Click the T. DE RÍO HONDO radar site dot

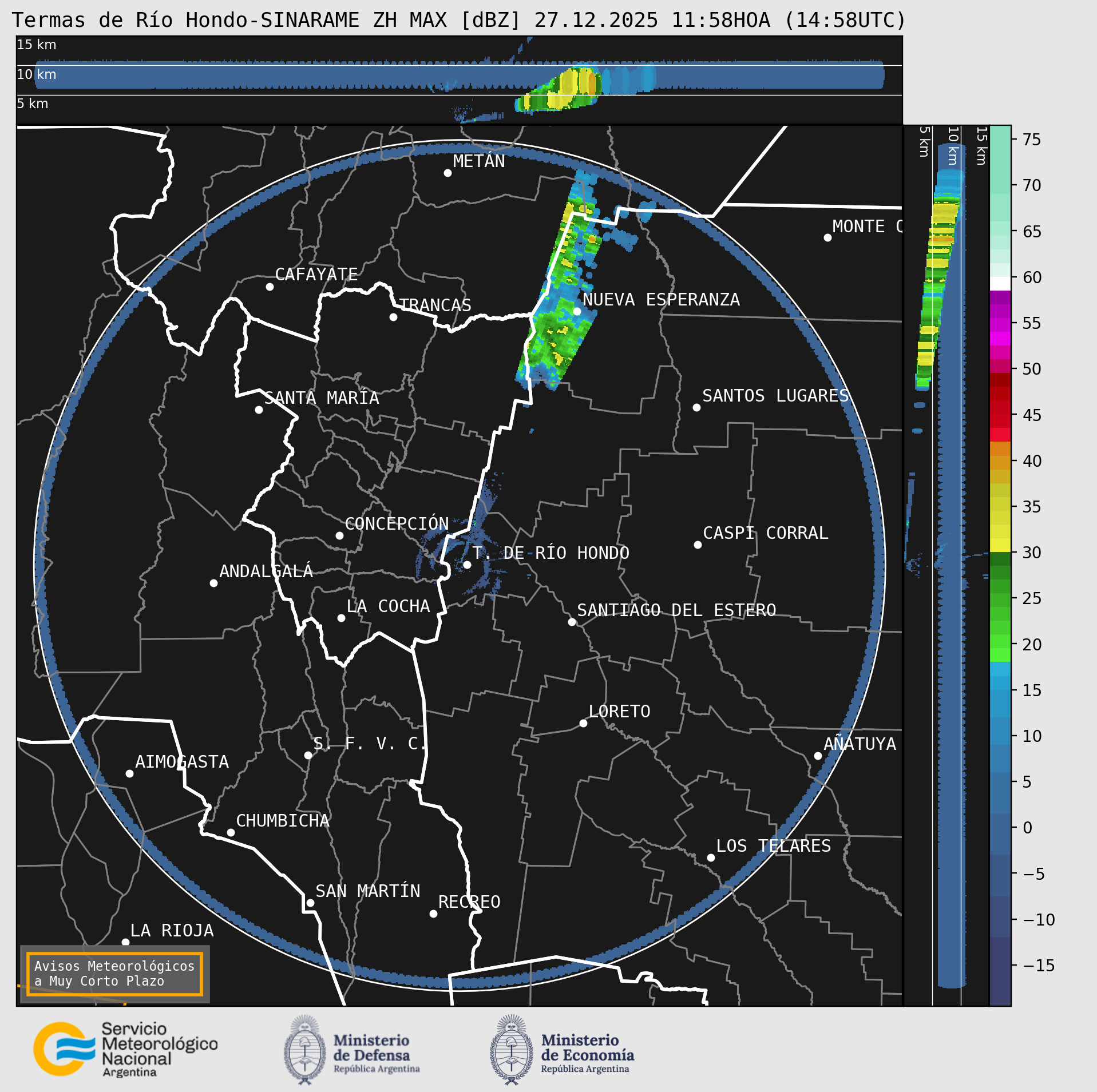click(467, 565)
